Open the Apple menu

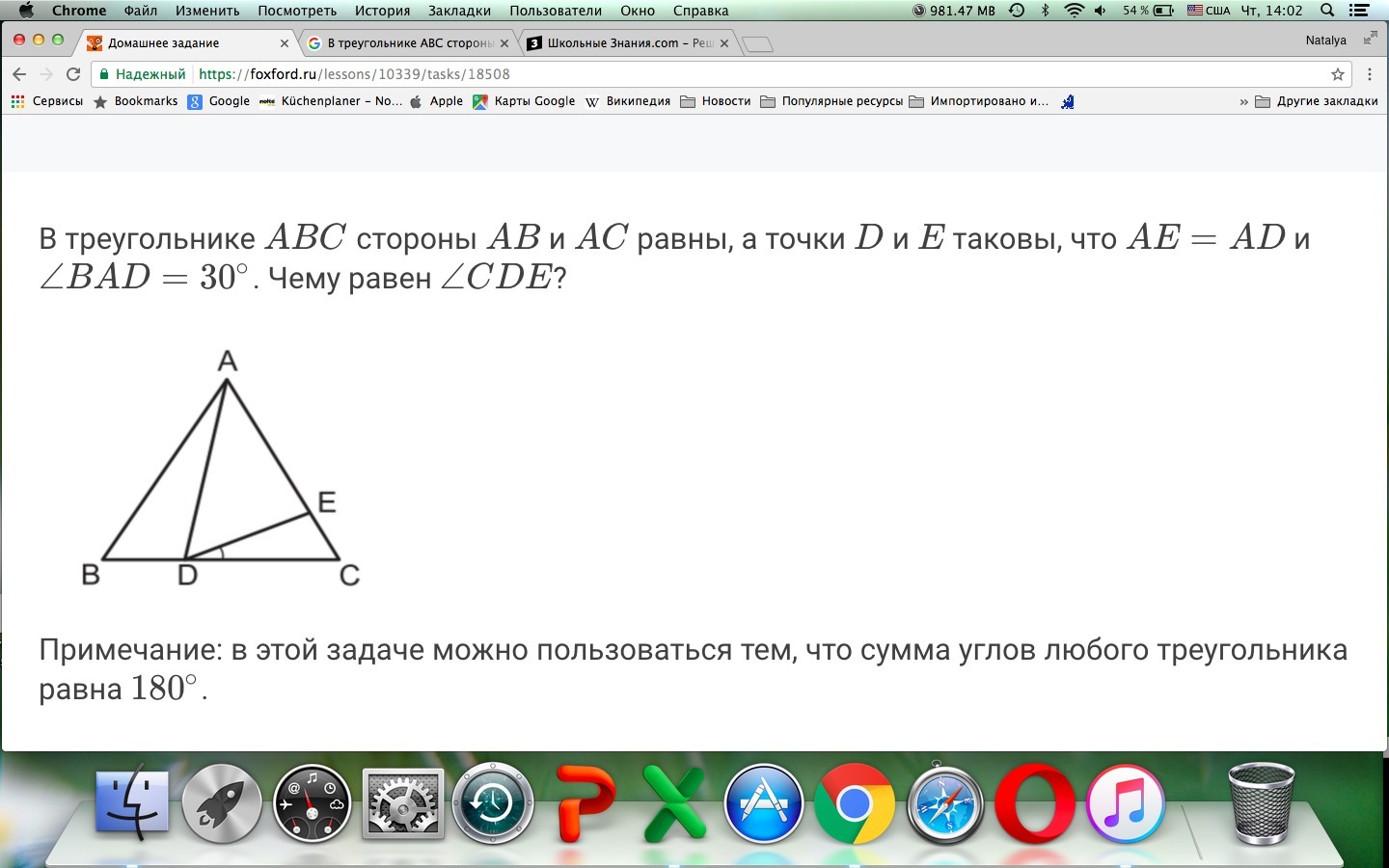click(26, 11)
